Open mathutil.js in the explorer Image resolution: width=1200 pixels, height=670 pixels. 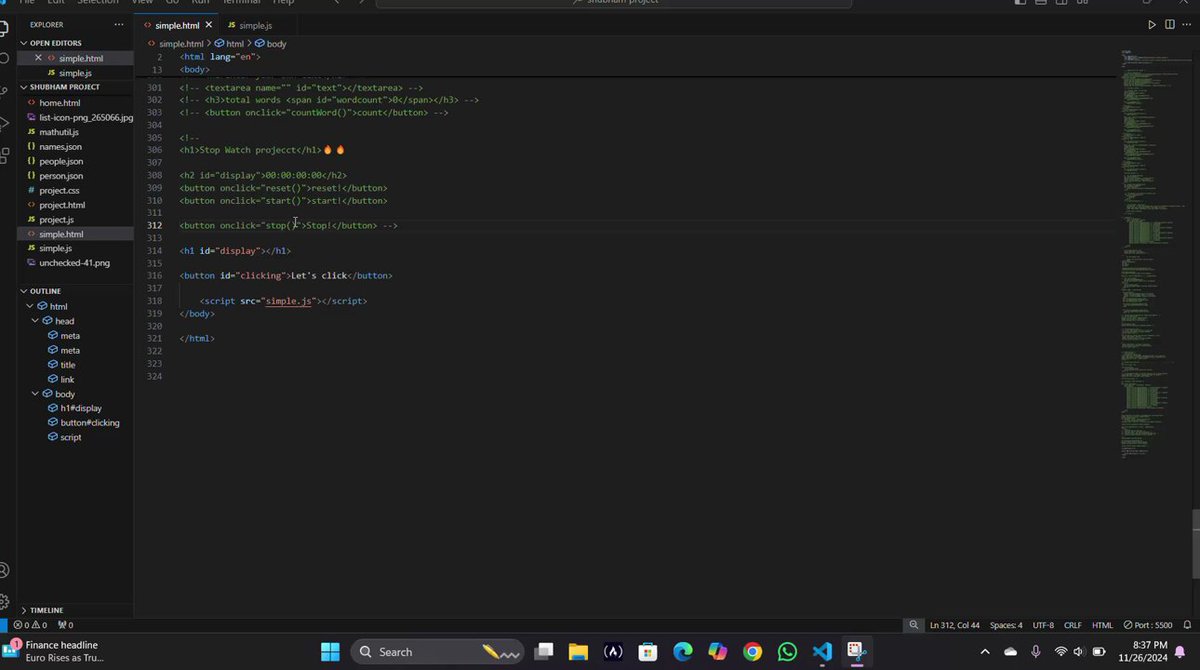click(59, 132)
